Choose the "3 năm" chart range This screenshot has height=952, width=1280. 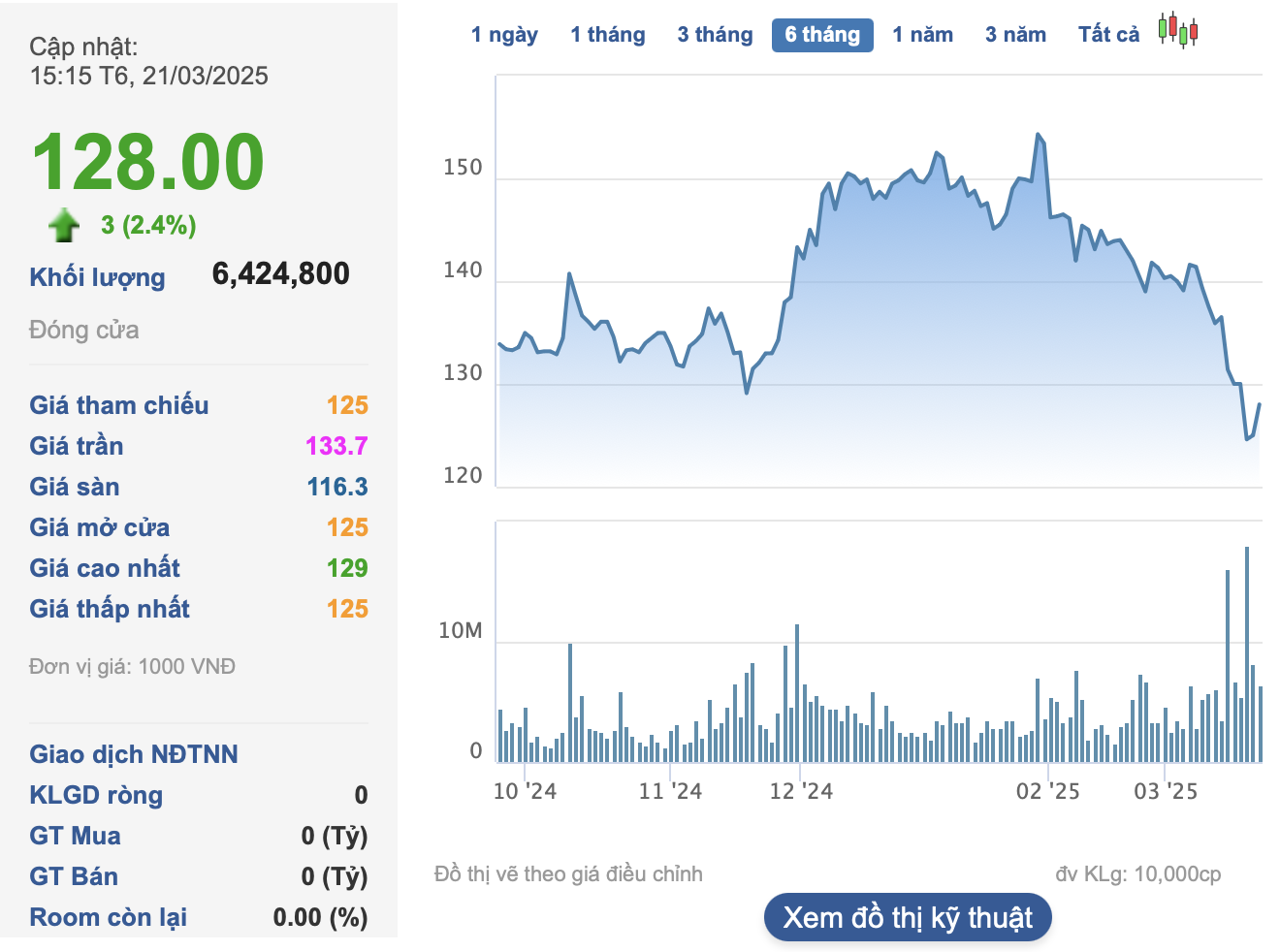1015,35
